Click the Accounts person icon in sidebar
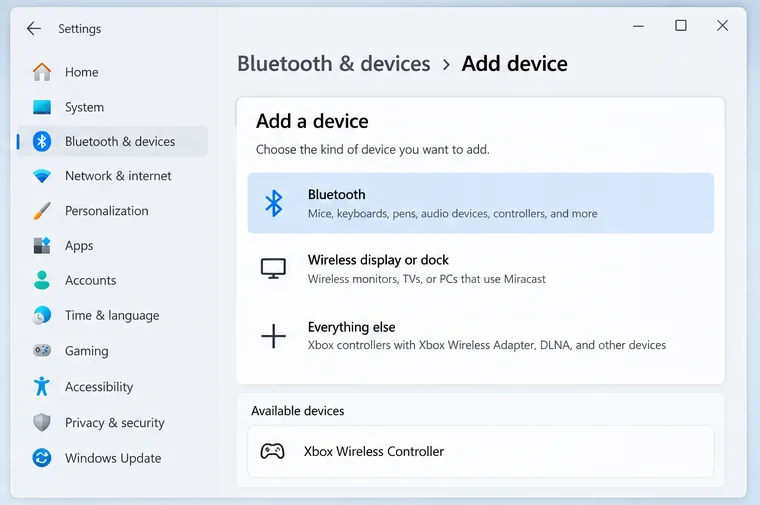 [x=42, y=280]
